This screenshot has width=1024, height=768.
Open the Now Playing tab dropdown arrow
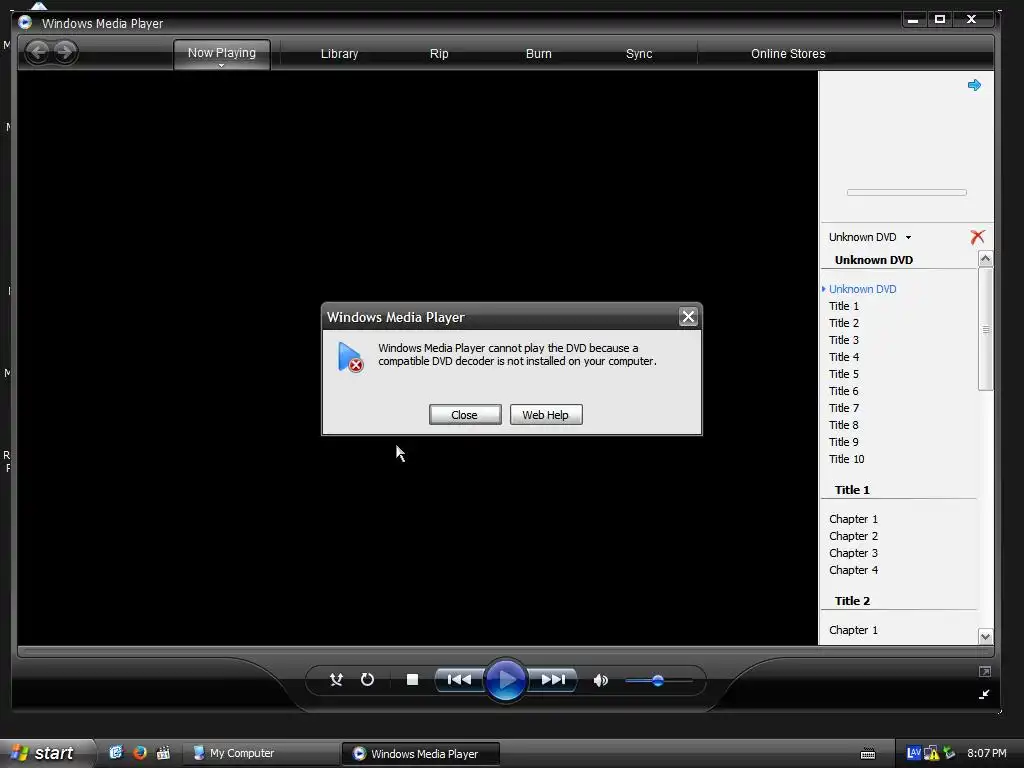point(221,65)
